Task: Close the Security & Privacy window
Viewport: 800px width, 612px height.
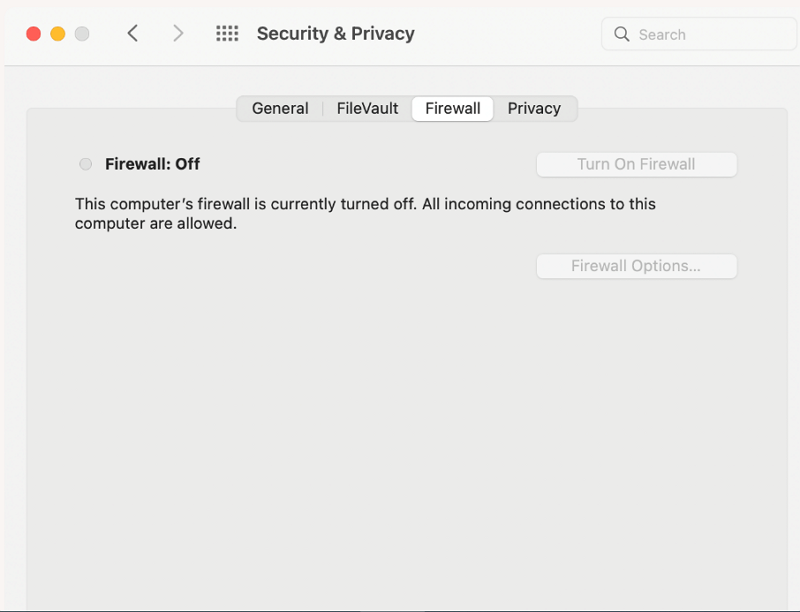Action: click(33, 33)
